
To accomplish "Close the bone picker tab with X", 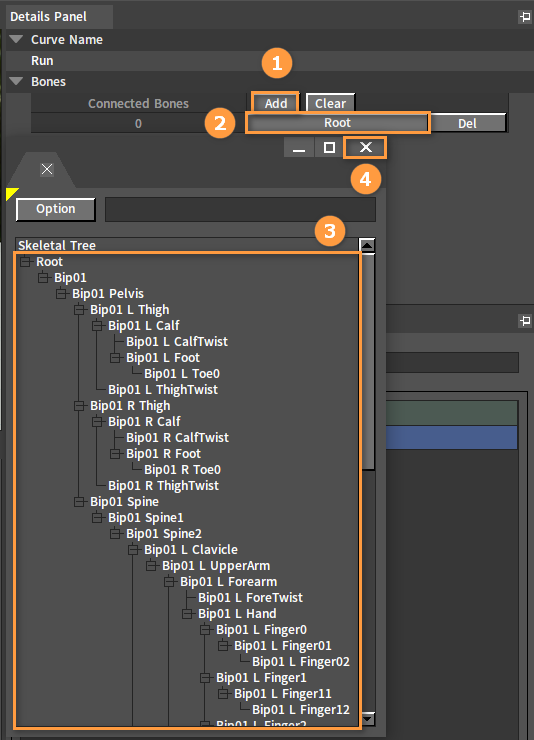I will click(47, 169).
